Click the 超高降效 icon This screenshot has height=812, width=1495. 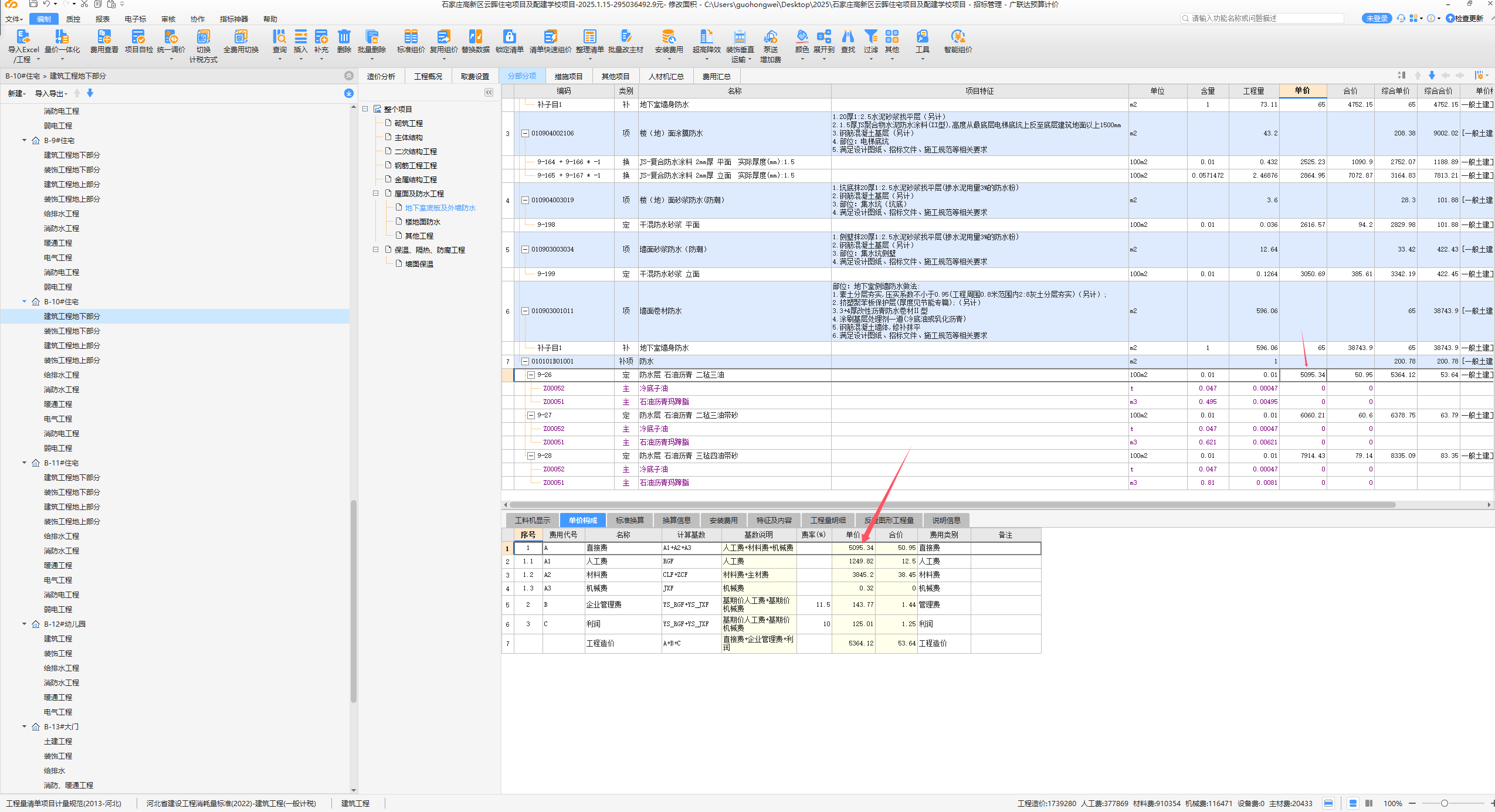[706, 37]
